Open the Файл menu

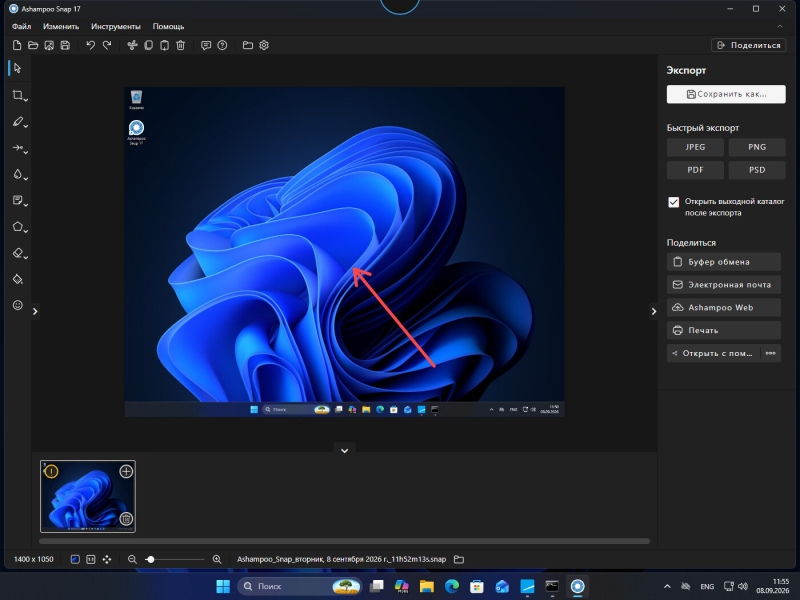tap(21, 27)
